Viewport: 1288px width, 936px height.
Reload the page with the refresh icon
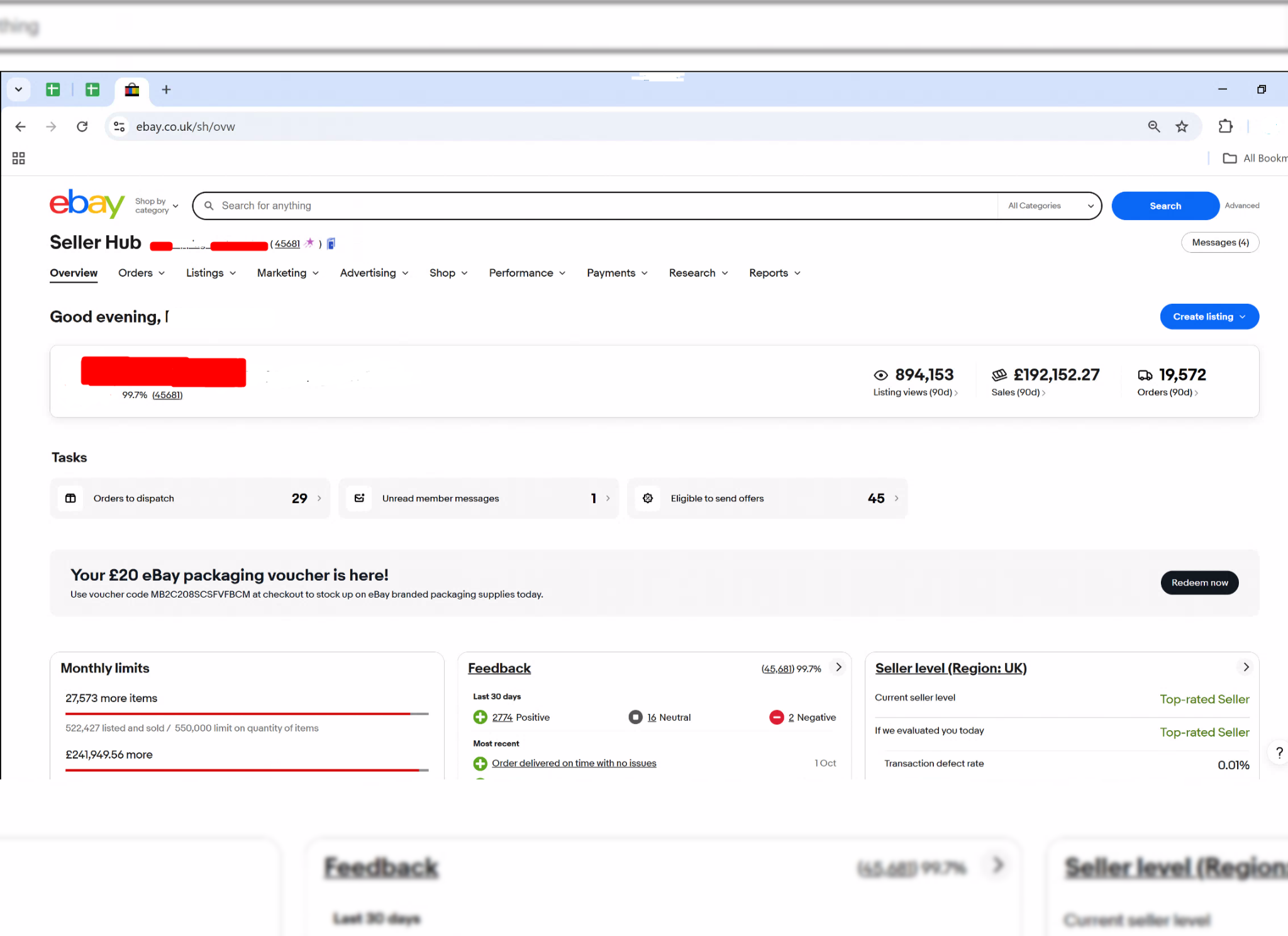tap(82, 126)
